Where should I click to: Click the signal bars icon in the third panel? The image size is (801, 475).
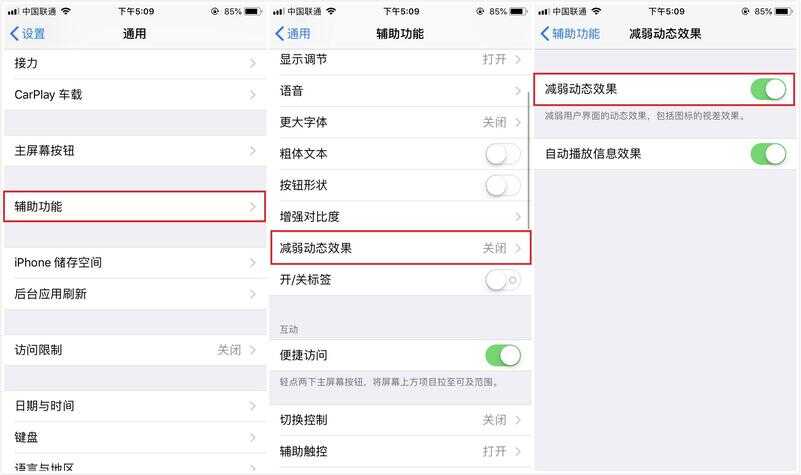click(x=545, y=11)
